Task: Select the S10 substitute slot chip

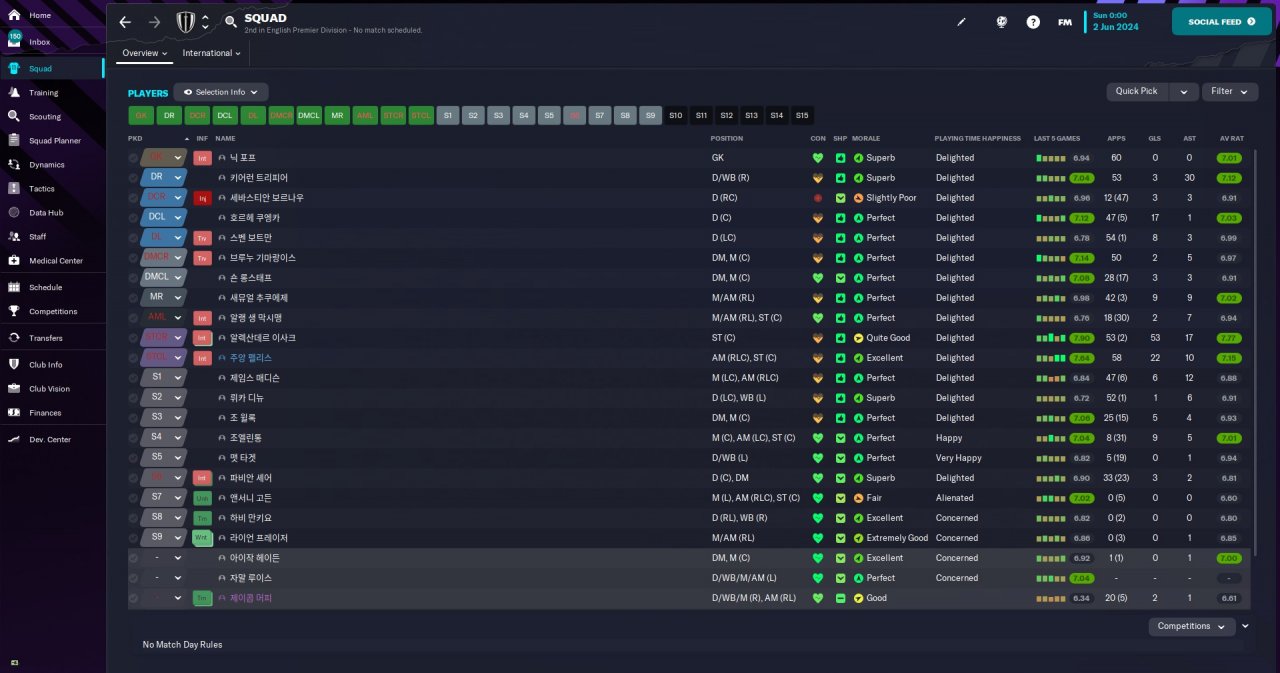Action: (x=676, y=115)
